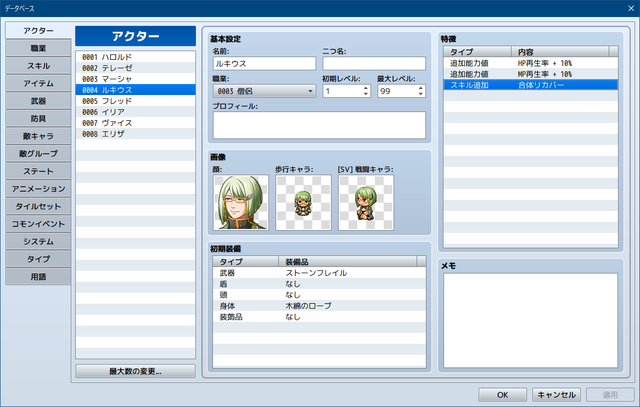Open the アイテム tab
This screenshot has height=407, width=640.
[x=38, y=83]
